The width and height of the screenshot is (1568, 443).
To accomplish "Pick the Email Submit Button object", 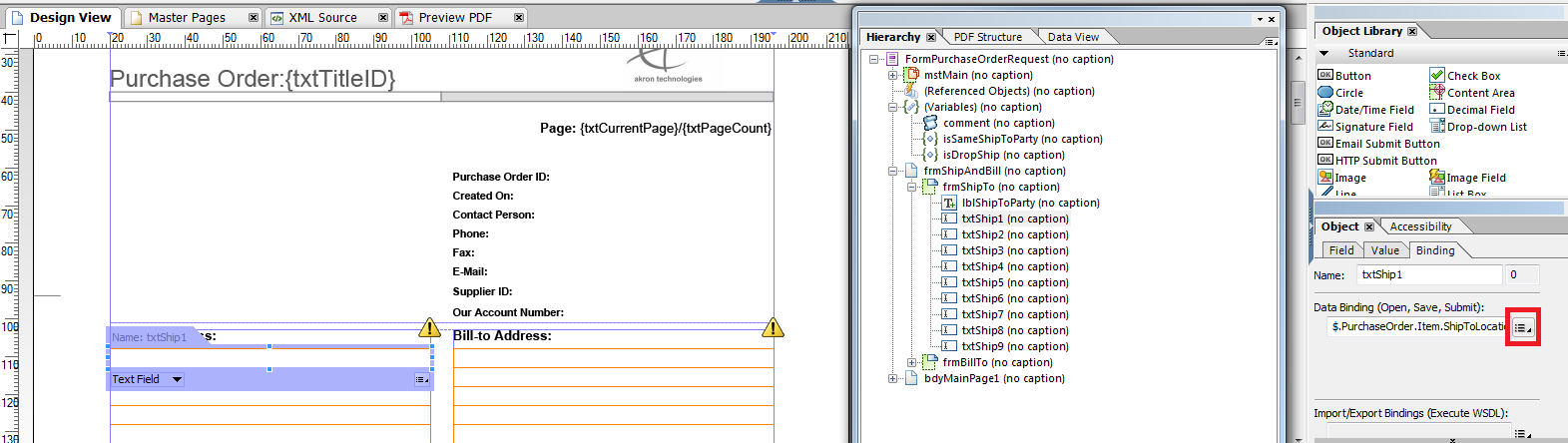I will click(x=1379, y=144).
